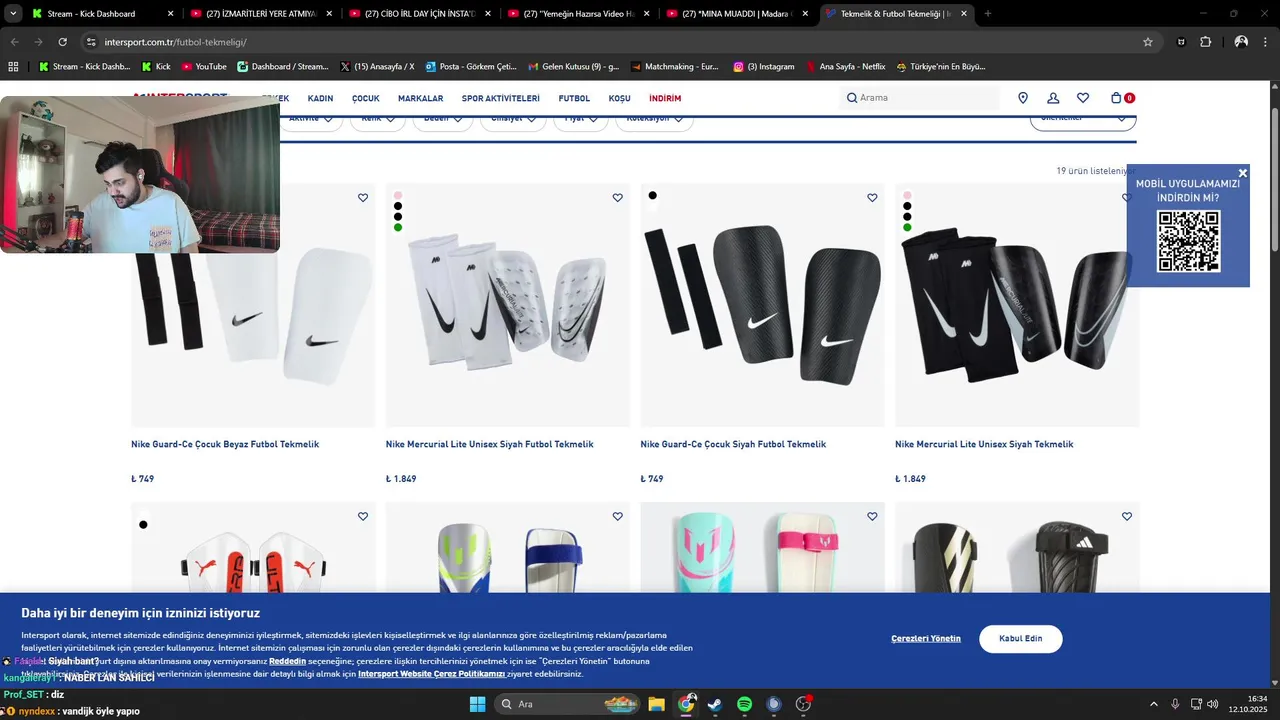1280x720 pixels.
Task: Open the KADIN menu
Action: (x=320, y=99)
